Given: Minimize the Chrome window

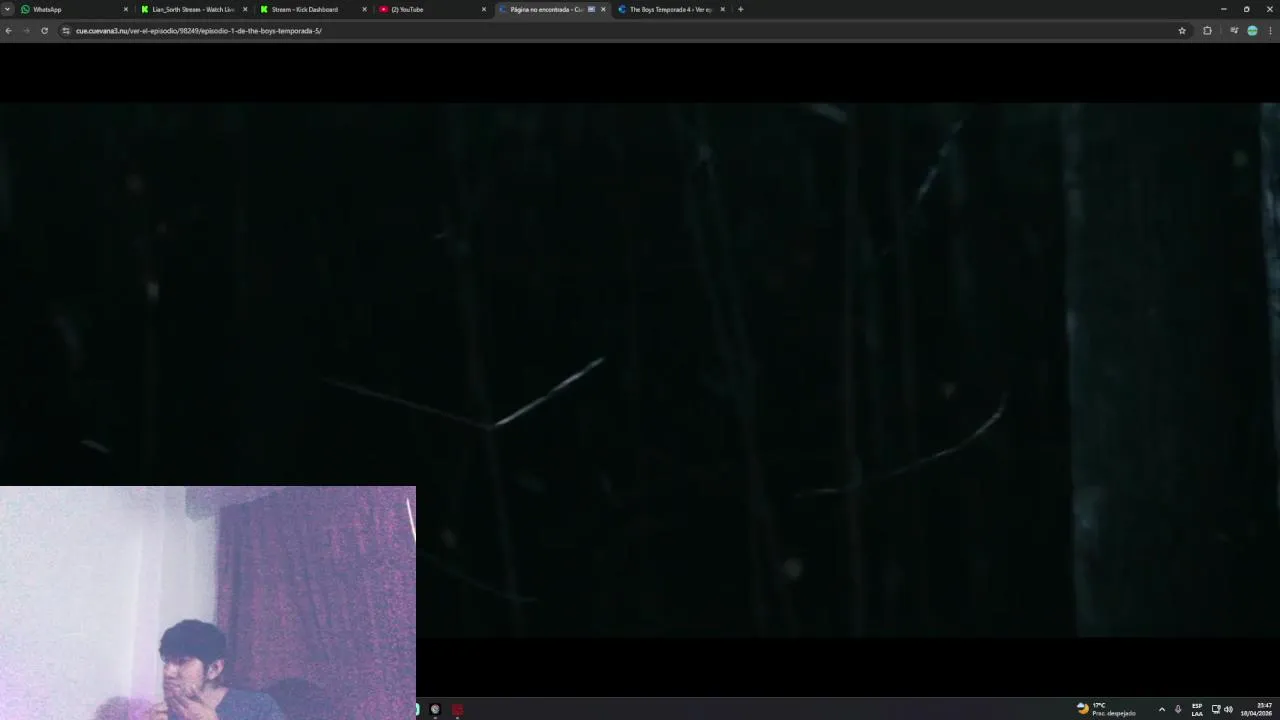Looking at the screenshot, I should point(1224,9).
